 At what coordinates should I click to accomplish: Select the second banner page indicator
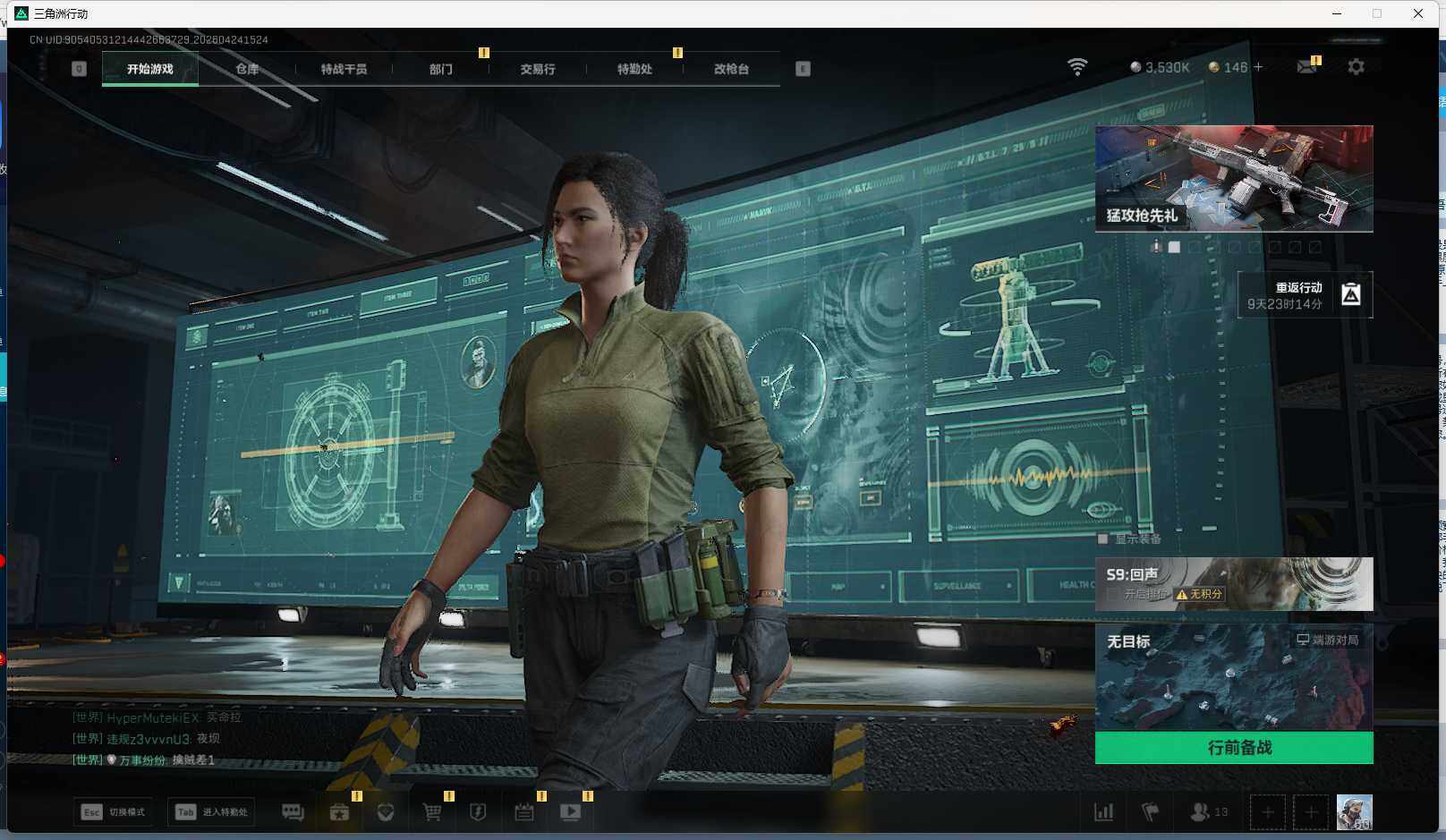[x=1195, y=247]
